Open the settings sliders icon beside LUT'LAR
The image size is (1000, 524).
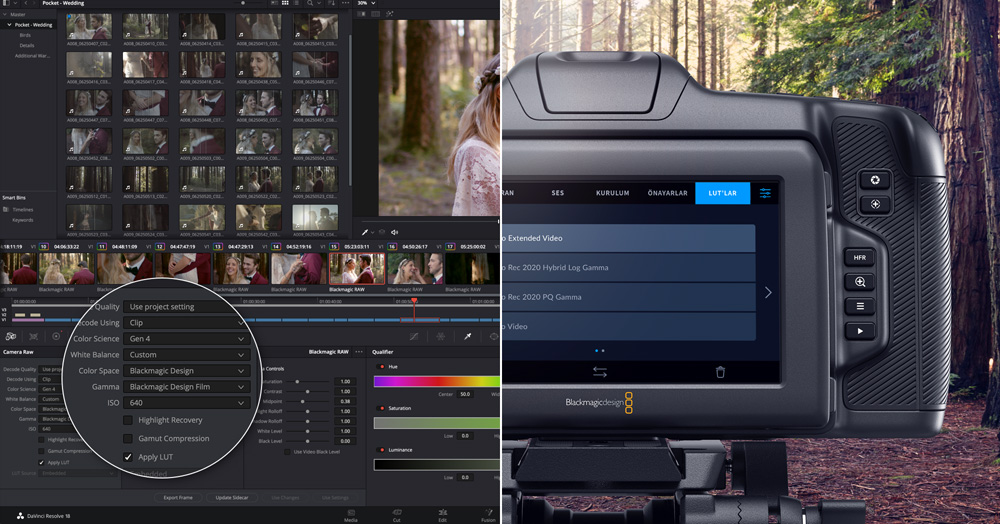[x=766, y=193]
